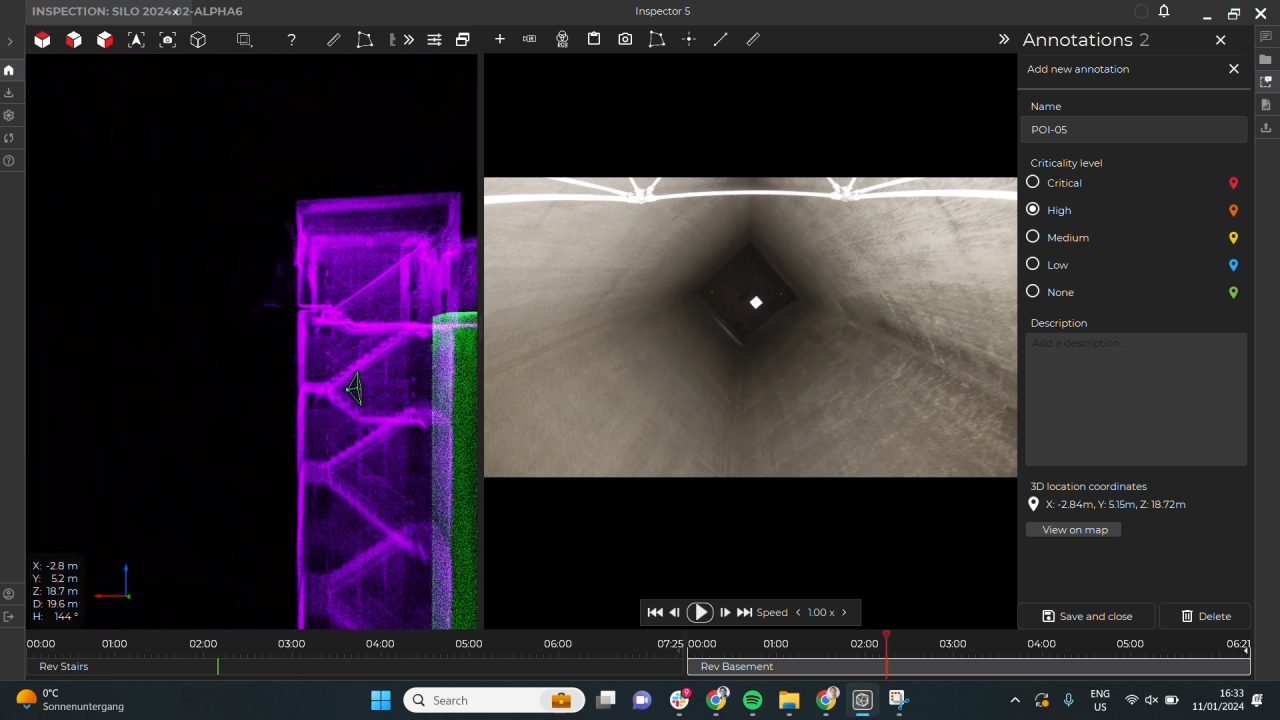Click the plus icon in the toolbar
Viewport: 1280px width, 720px height.
point(500,39)
